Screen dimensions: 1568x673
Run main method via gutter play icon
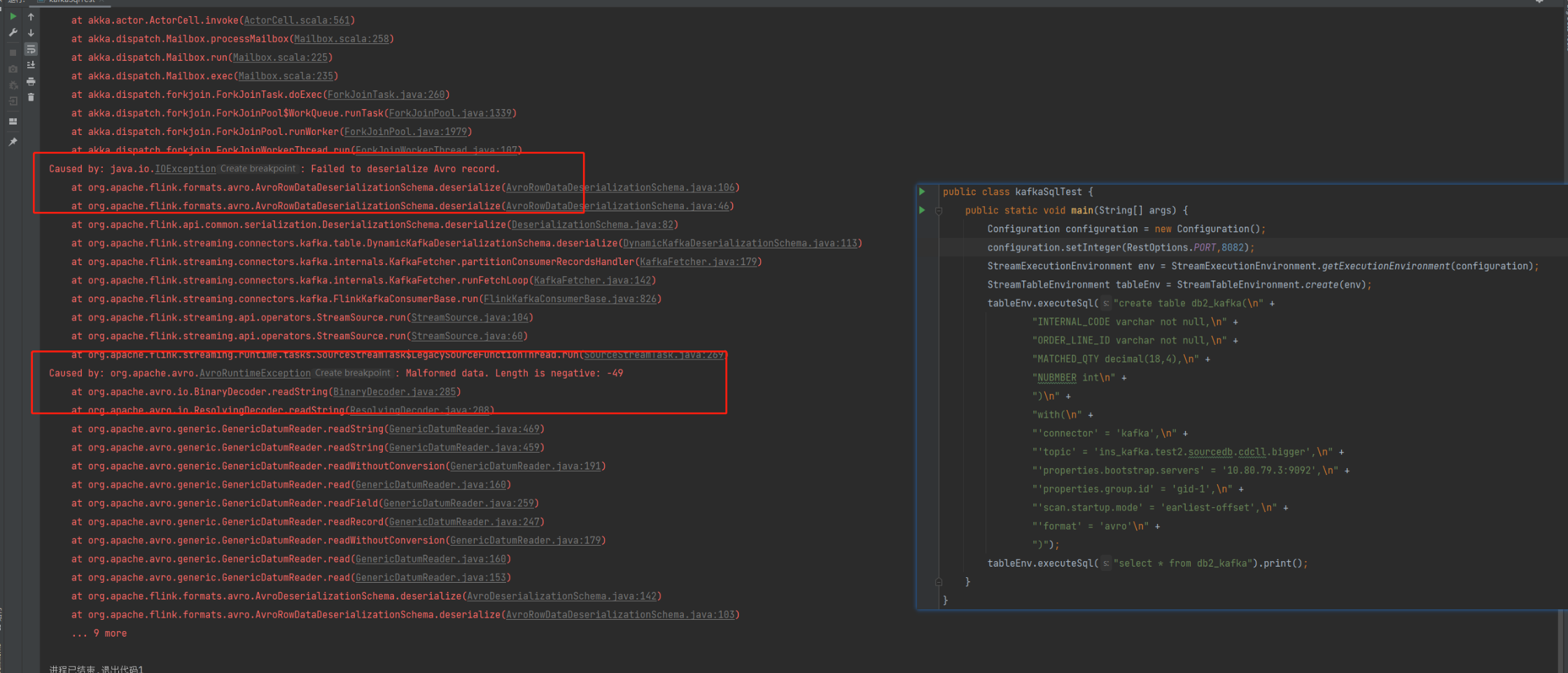coord(923,210)
